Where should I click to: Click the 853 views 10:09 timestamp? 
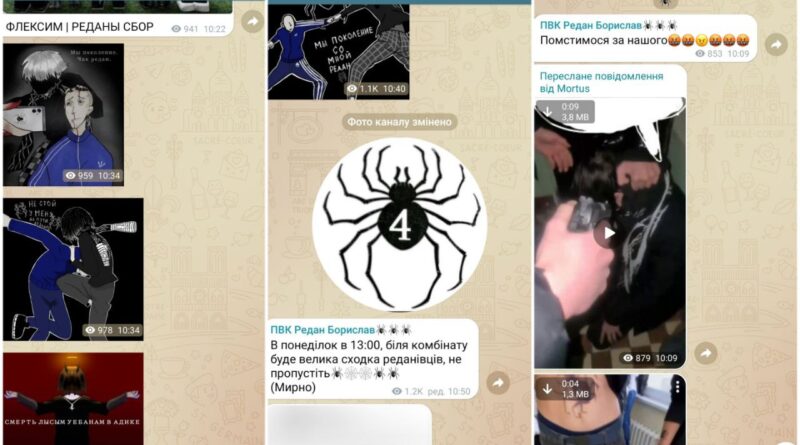click(x=722, y=54)
